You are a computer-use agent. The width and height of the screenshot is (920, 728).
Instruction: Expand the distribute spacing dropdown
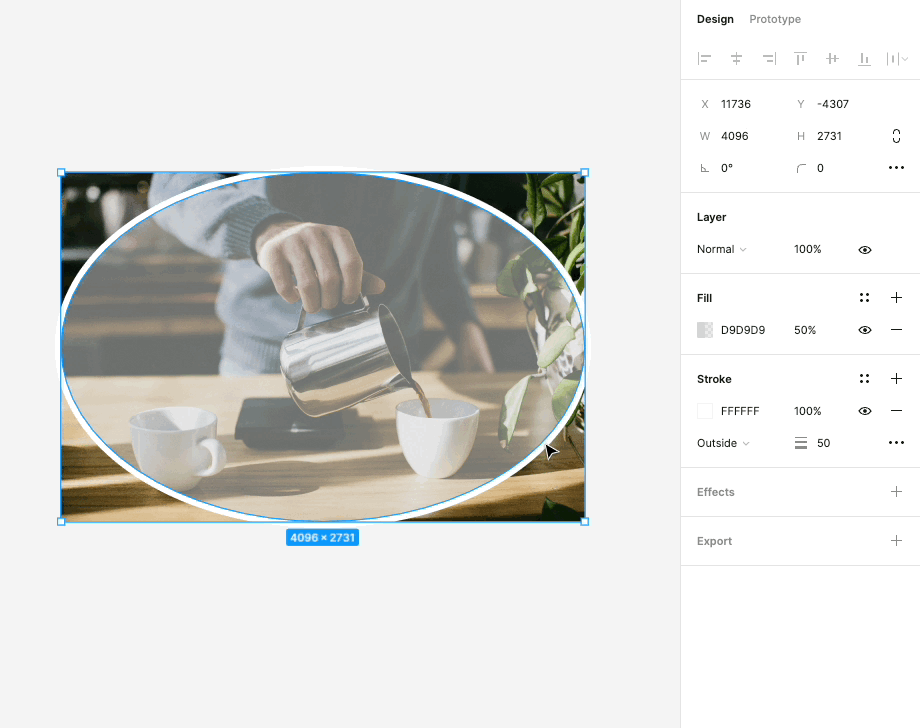[x=896, y=59]
